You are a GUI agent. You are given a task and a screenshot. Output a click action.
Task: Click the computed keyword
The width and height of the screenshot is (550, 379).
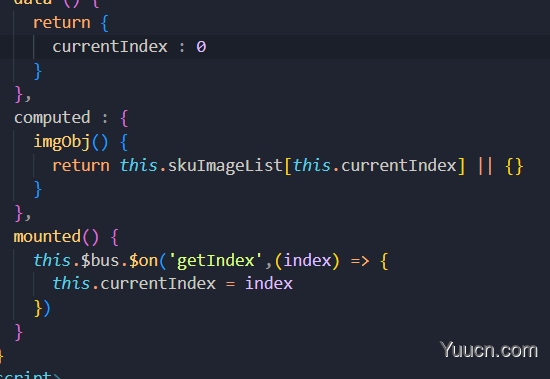[x=52, y=119]
